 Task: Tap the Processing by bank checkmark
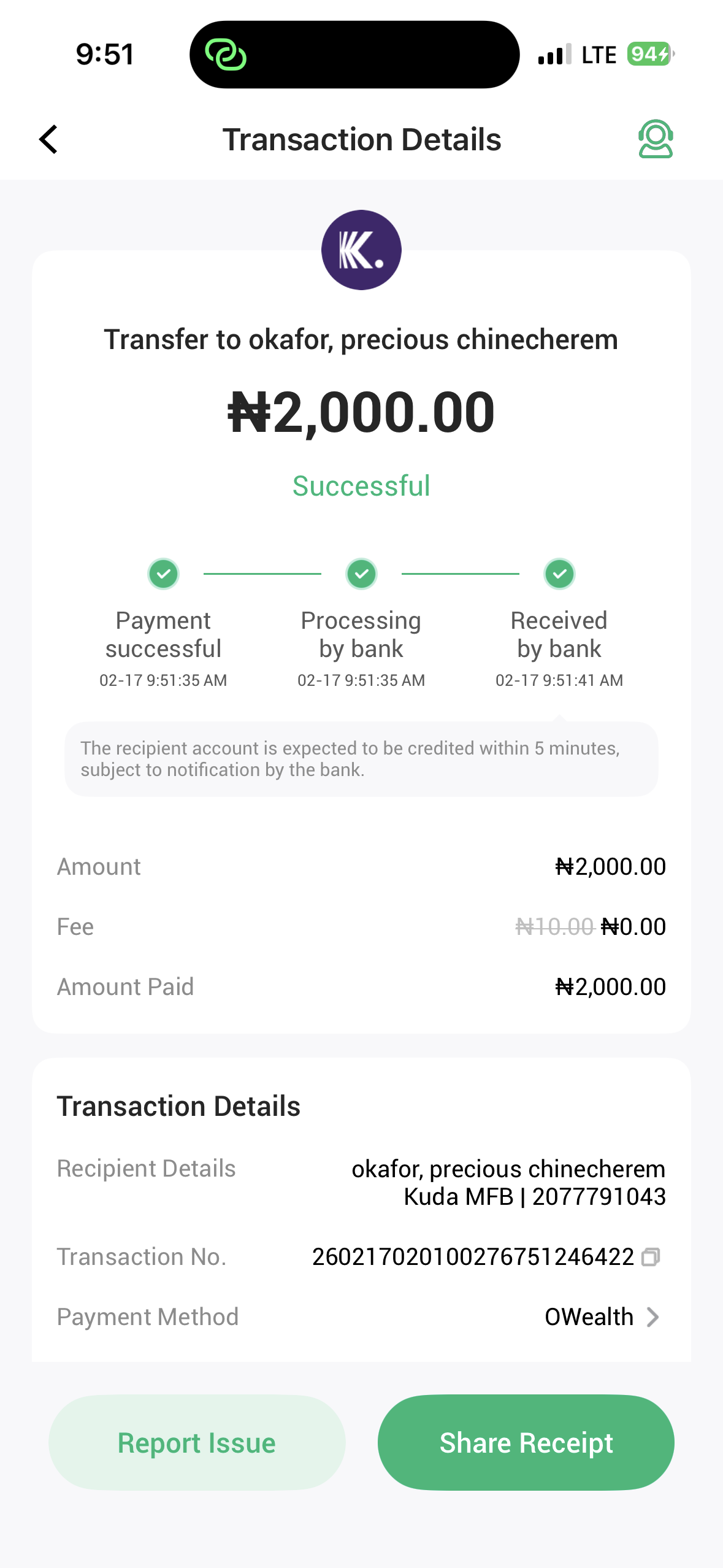point(361,574)
